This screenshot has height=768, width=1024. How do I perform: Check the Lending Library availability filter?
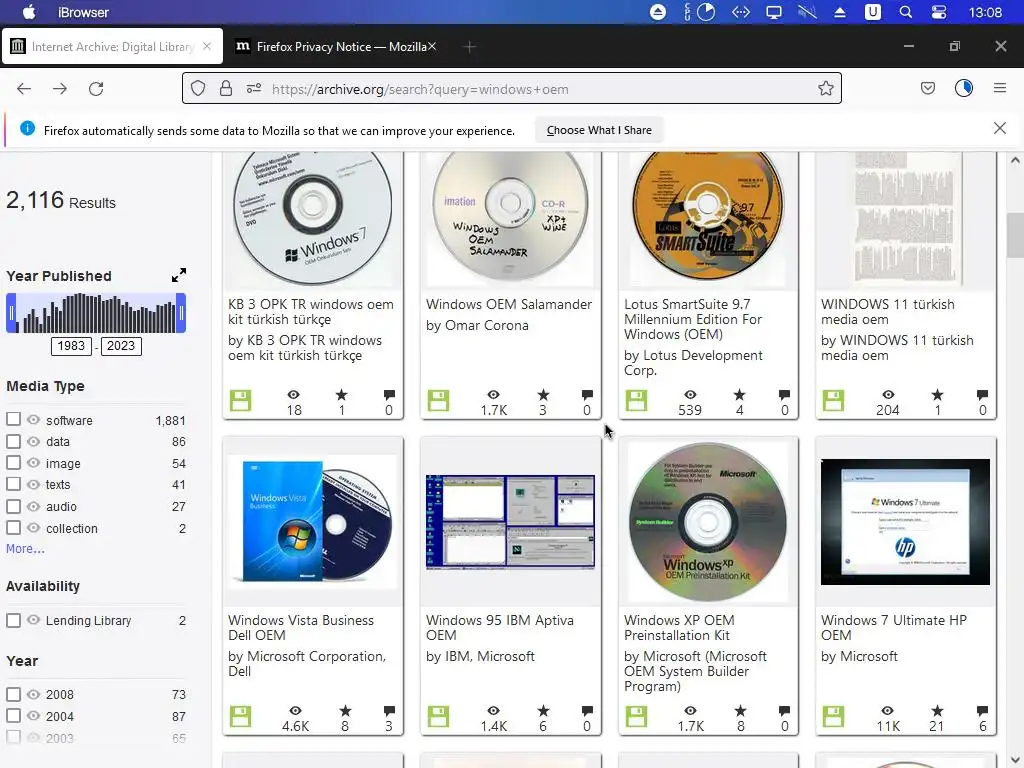pyautogui.click(x=13, y=620)
